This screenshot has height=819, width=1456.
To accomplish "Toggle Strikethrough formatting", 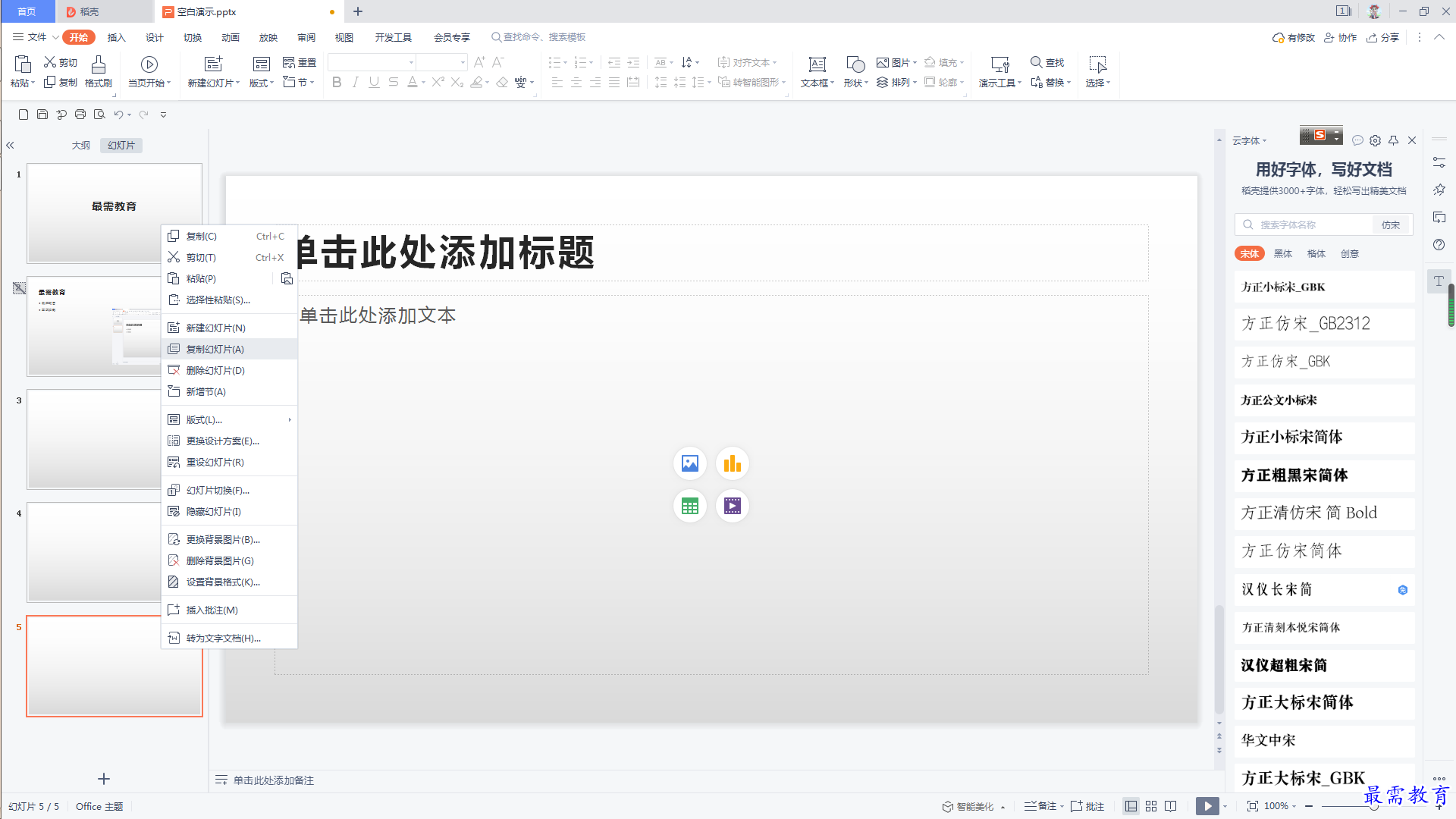I will coord(393,82).
